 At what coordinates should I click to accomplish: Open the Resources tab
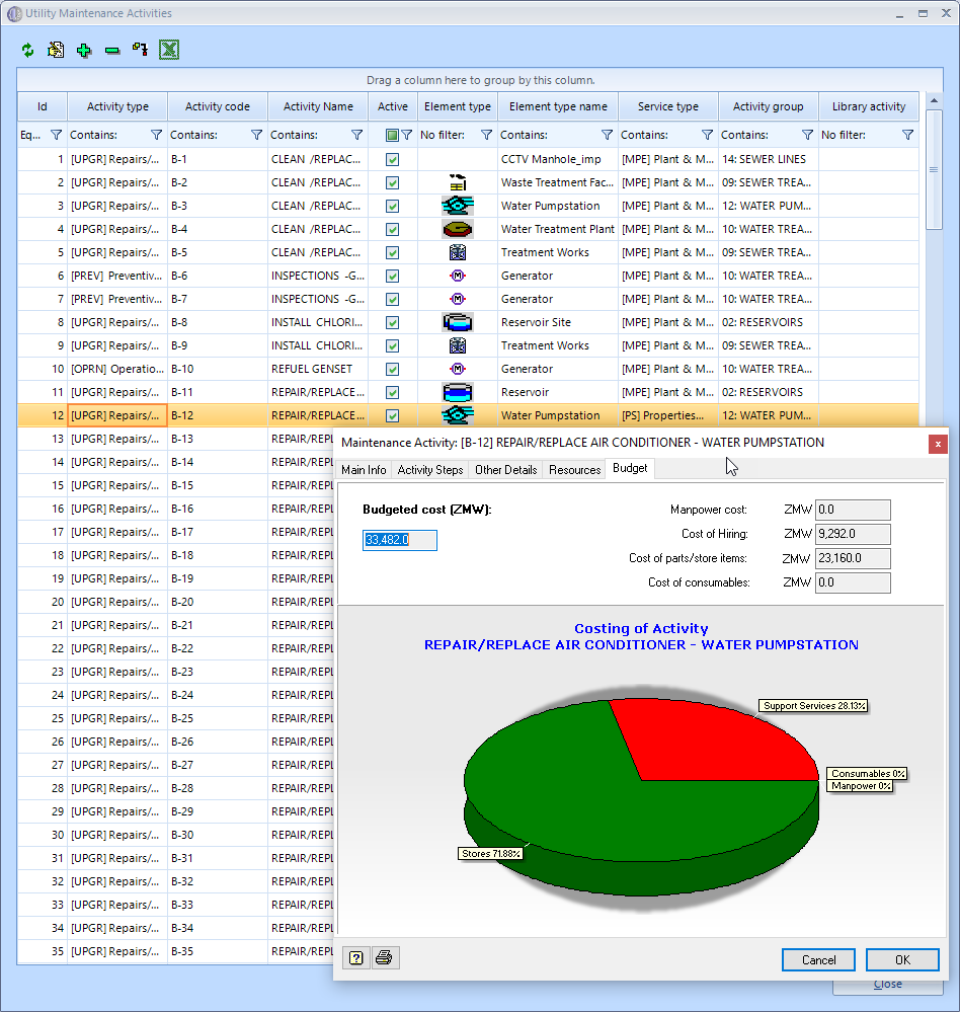tap(574, 468)
